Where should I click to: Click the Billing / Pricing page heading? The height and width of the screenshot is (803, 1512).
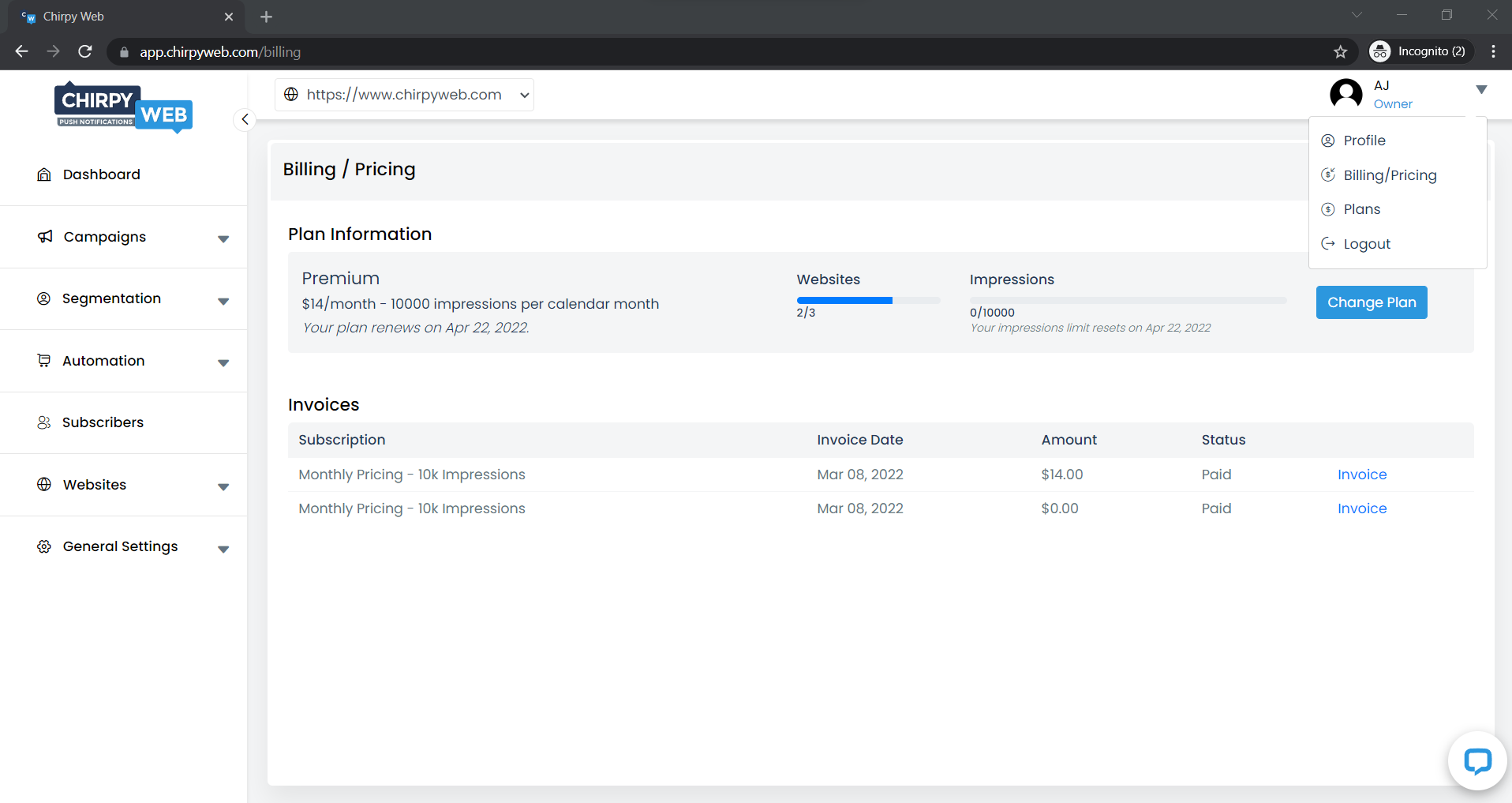(349, 169)
